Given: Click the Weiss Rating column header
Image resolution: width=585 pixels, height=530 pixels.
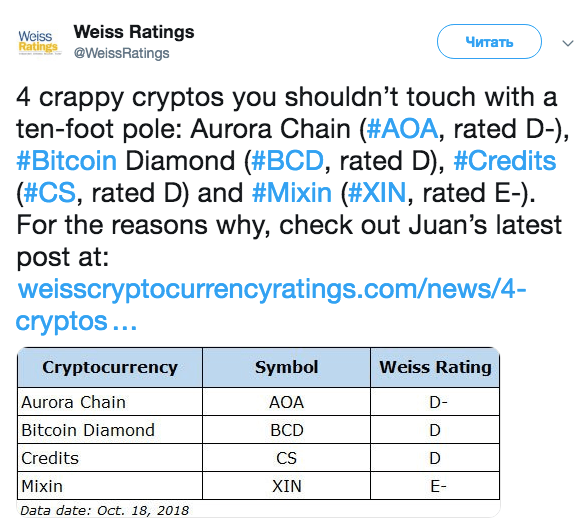Looking at the screenshot, I should tap(435, 367).
